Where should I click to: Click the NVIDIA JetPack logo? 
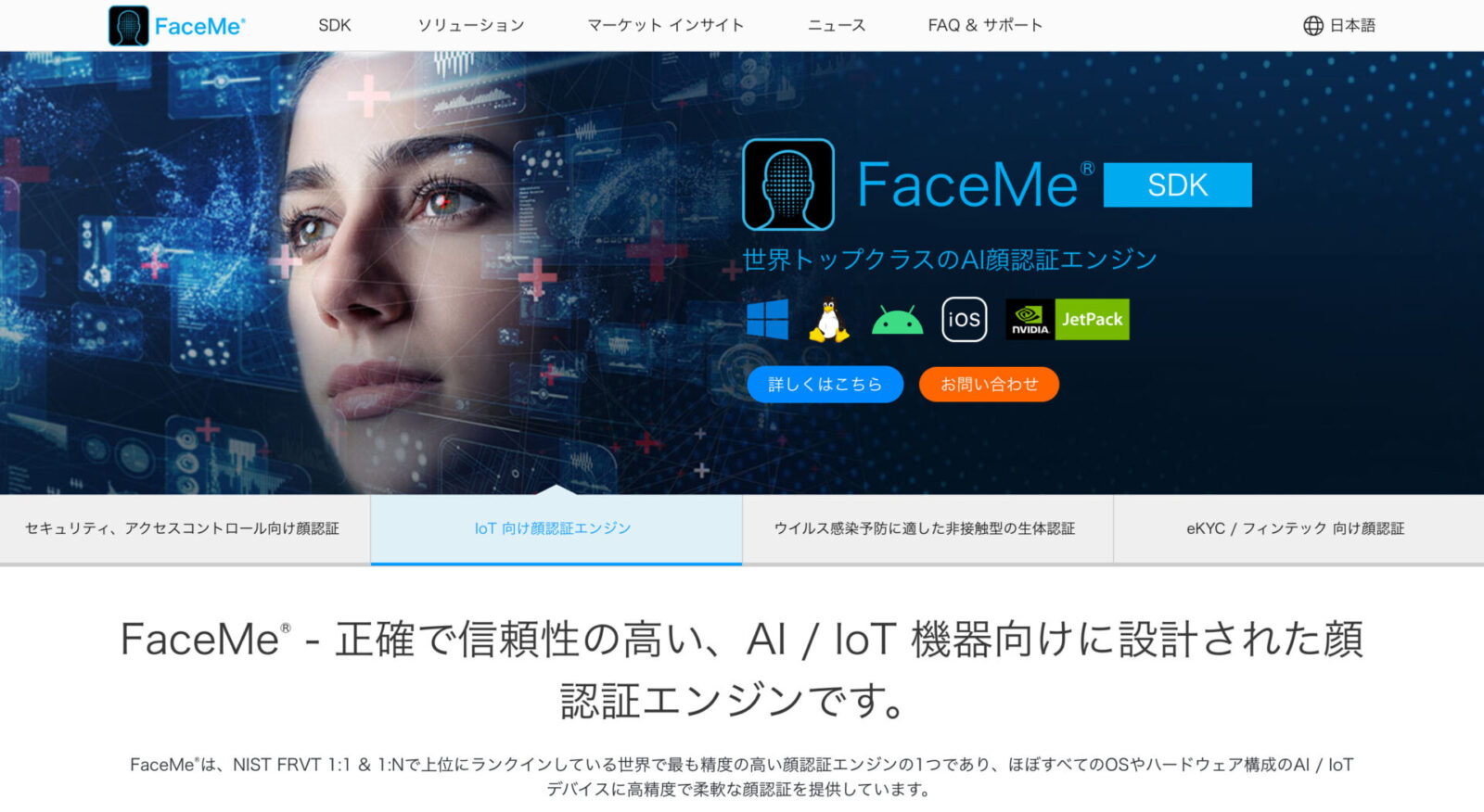(1068, 320)
